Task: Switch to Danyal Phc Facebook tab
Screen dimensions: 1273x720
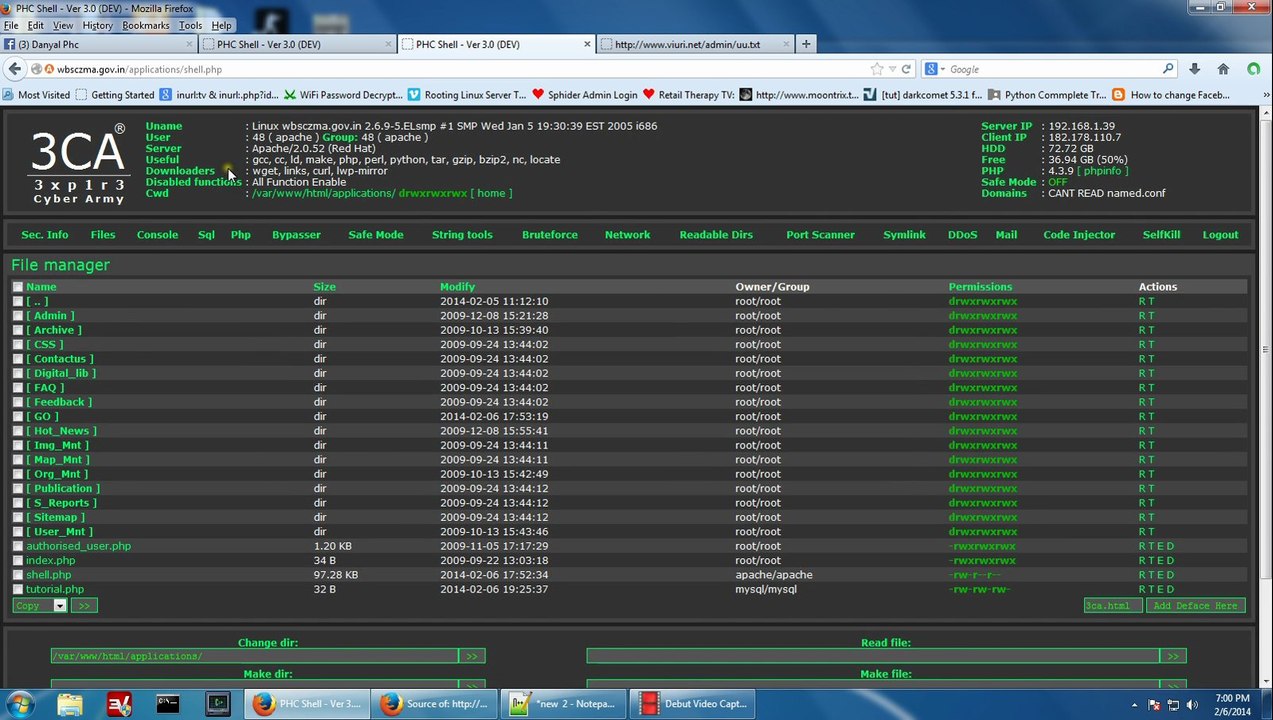Action: coord(96,44)
